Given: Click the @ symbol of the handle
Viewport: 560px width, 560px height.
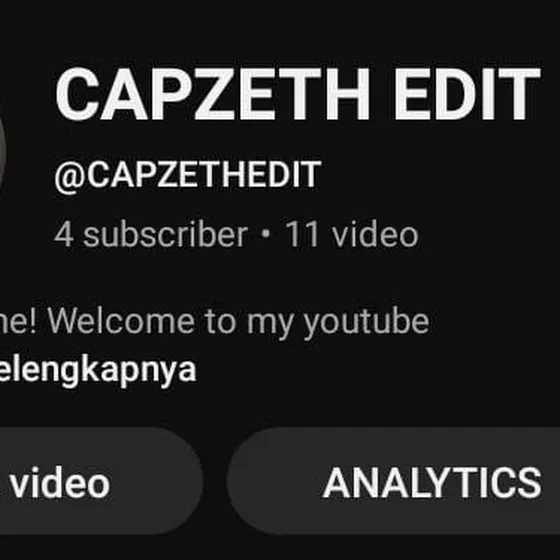Looking at the screenshot, I should [70, 177].
